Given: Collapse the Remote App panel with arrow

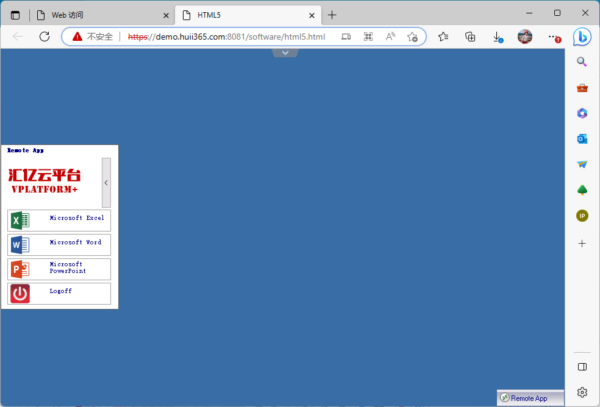Looking at the screenshot, I should pos(106,183).
